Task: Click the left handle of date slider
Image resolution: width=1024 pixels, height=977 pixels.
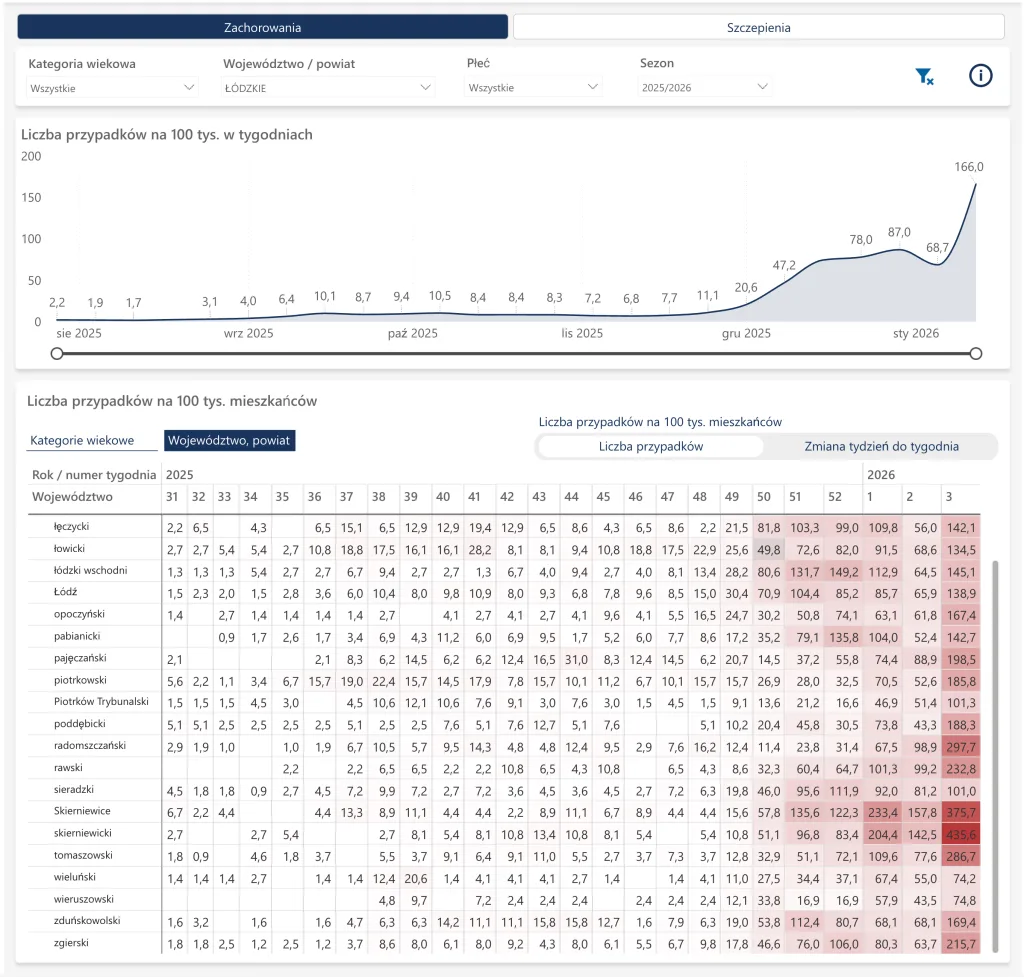Action: tap(57, 353)
